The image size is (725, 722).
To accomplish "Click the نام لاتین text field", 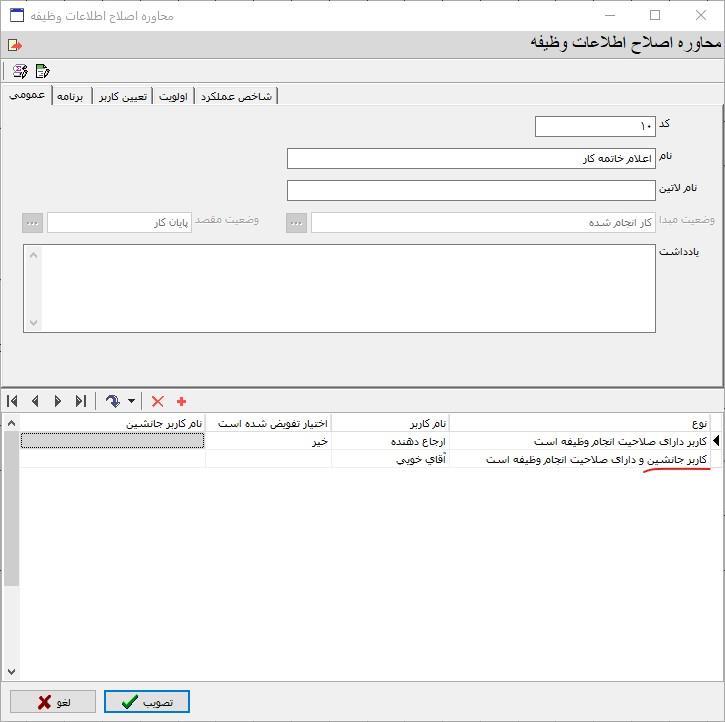I will 471,190.
